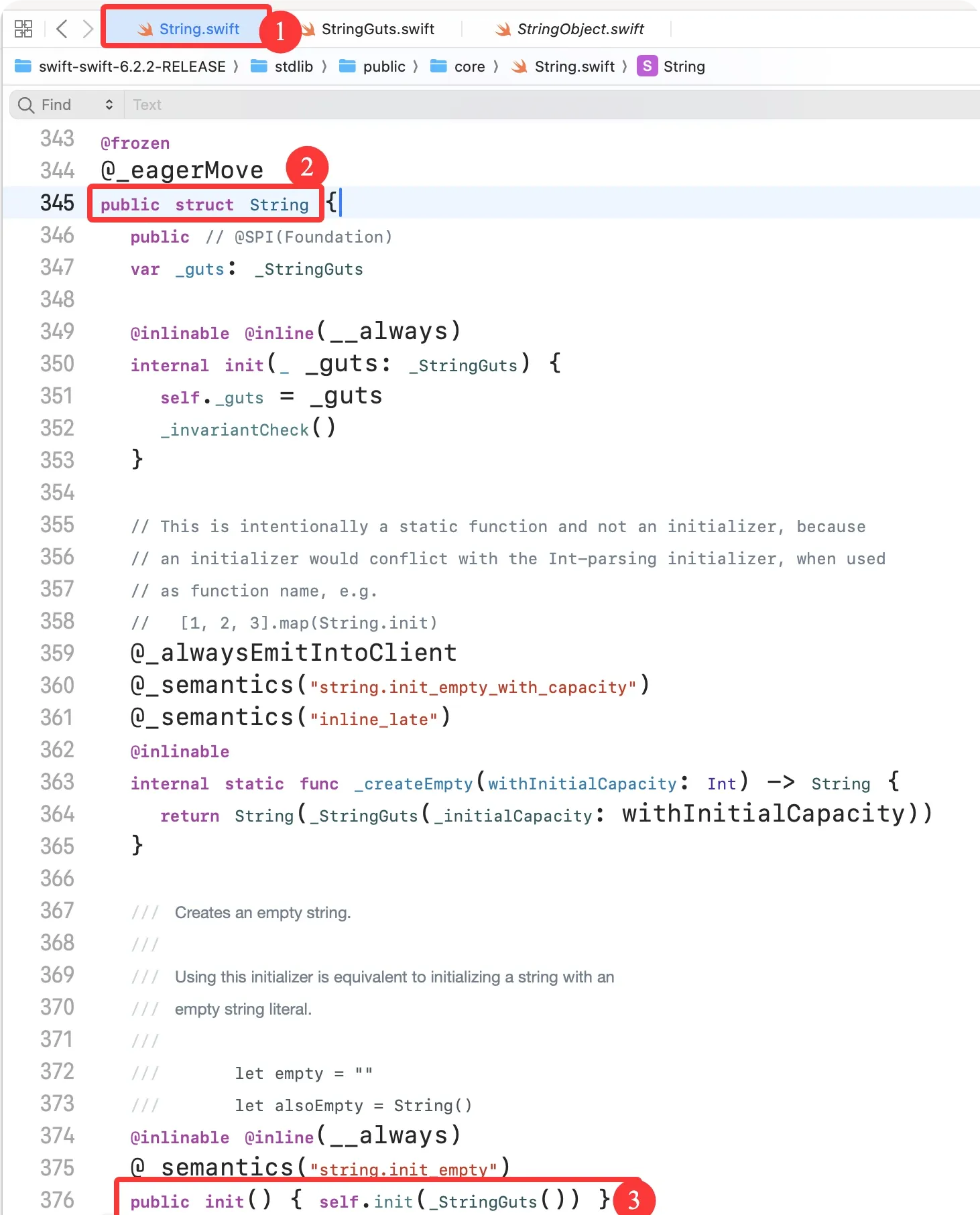This screenshot has width=980, height=1215.
Task: Click line number 345 in gutter
Action: pyautogui.click(x=57, y=203)
